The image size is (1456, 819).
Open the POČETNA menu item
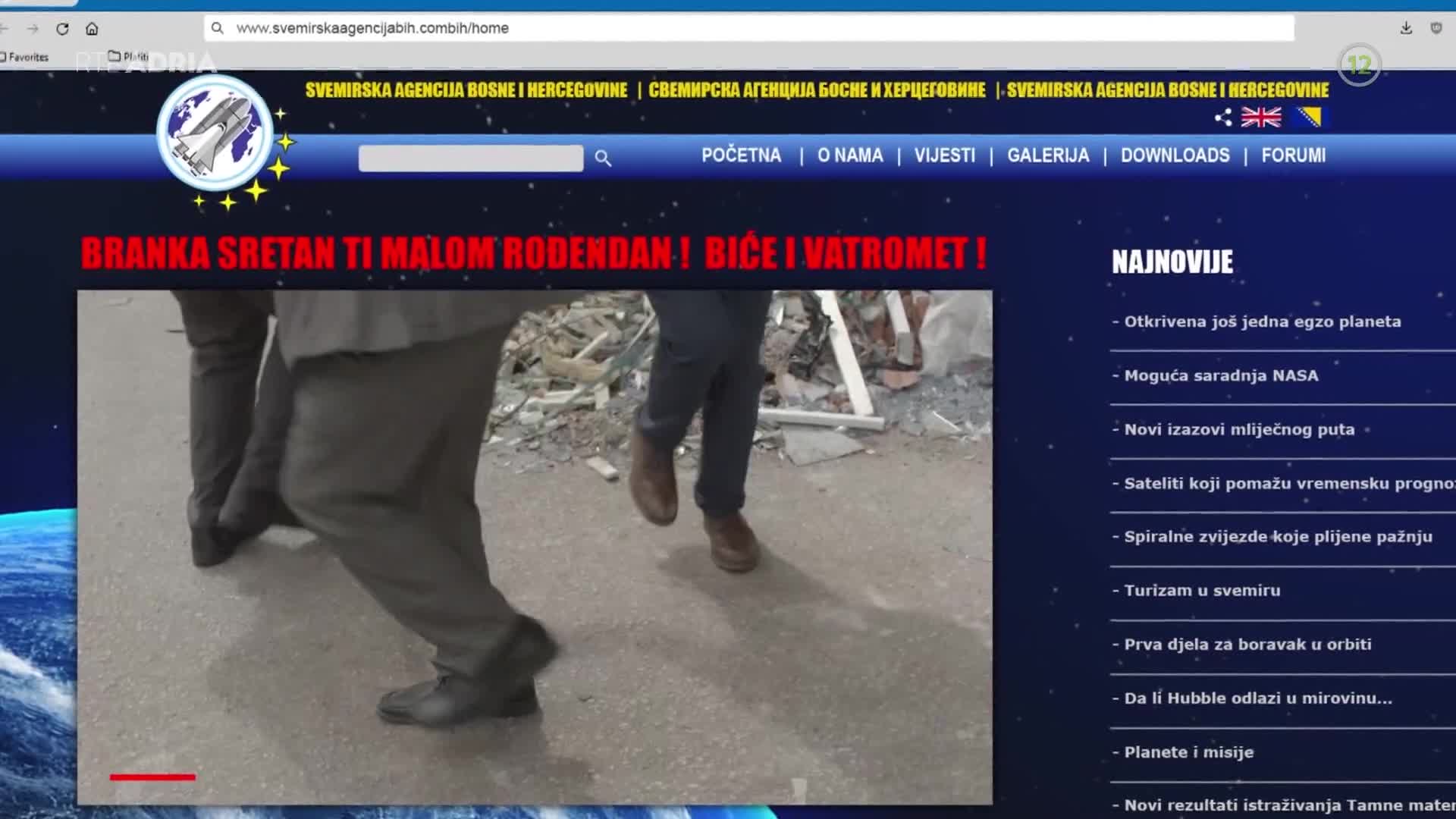click(741, 155)
